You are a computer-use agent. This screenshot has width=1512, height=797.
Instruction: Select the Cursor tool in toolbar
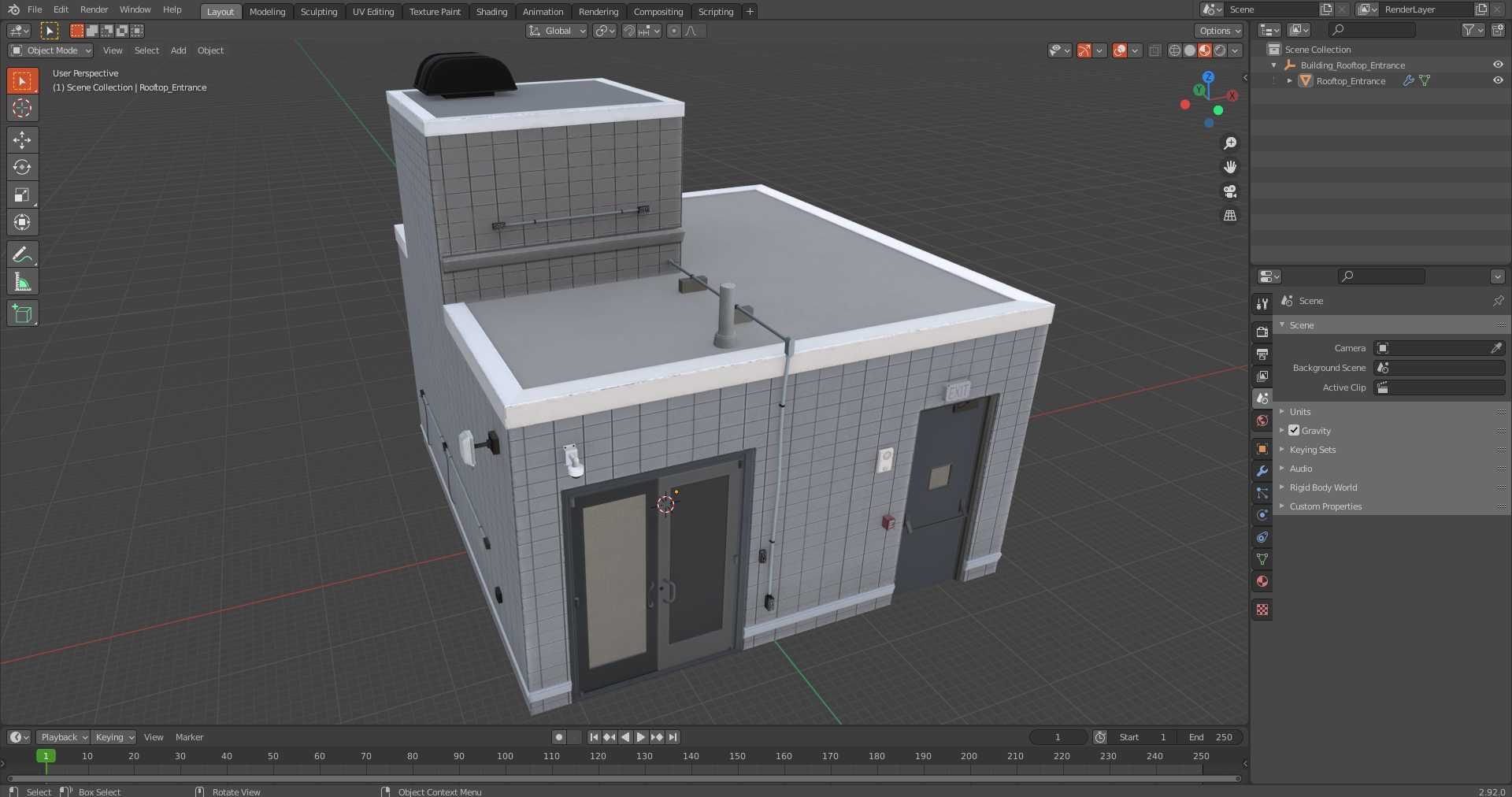[22, 108]
